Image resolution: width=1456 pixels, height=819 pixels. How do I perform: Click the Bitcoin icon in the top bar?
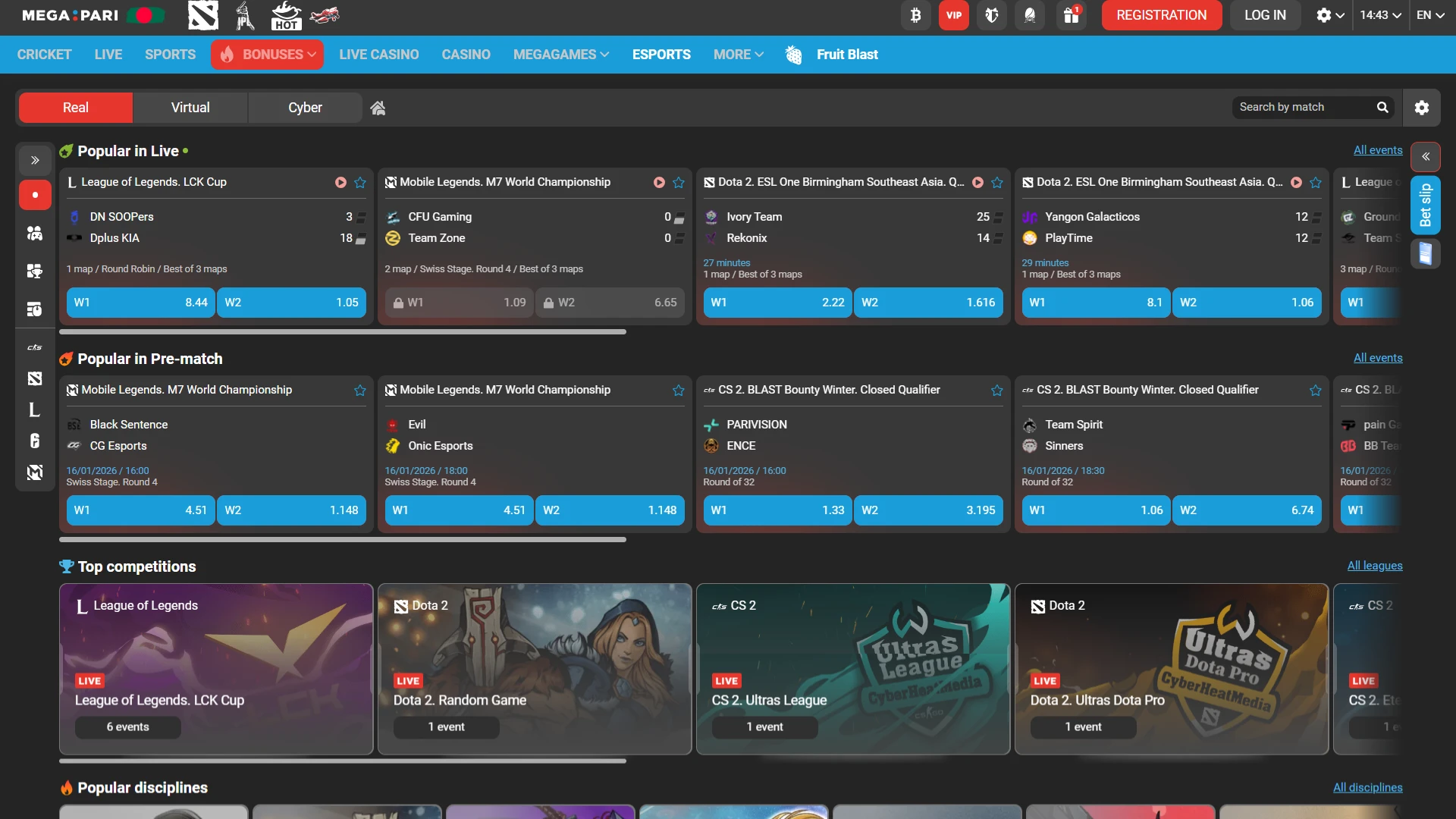915,15
